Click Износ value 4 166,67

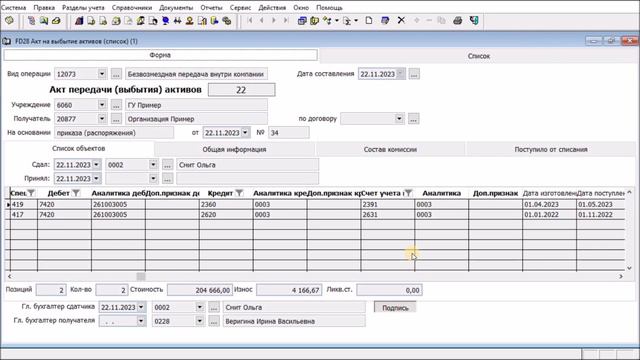pyautogui.click(x=289, y=290)
